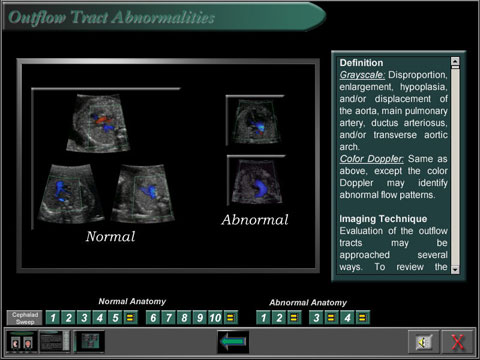Click the red X exit icon
Screen dimensions: 480x360
(457, 342)
